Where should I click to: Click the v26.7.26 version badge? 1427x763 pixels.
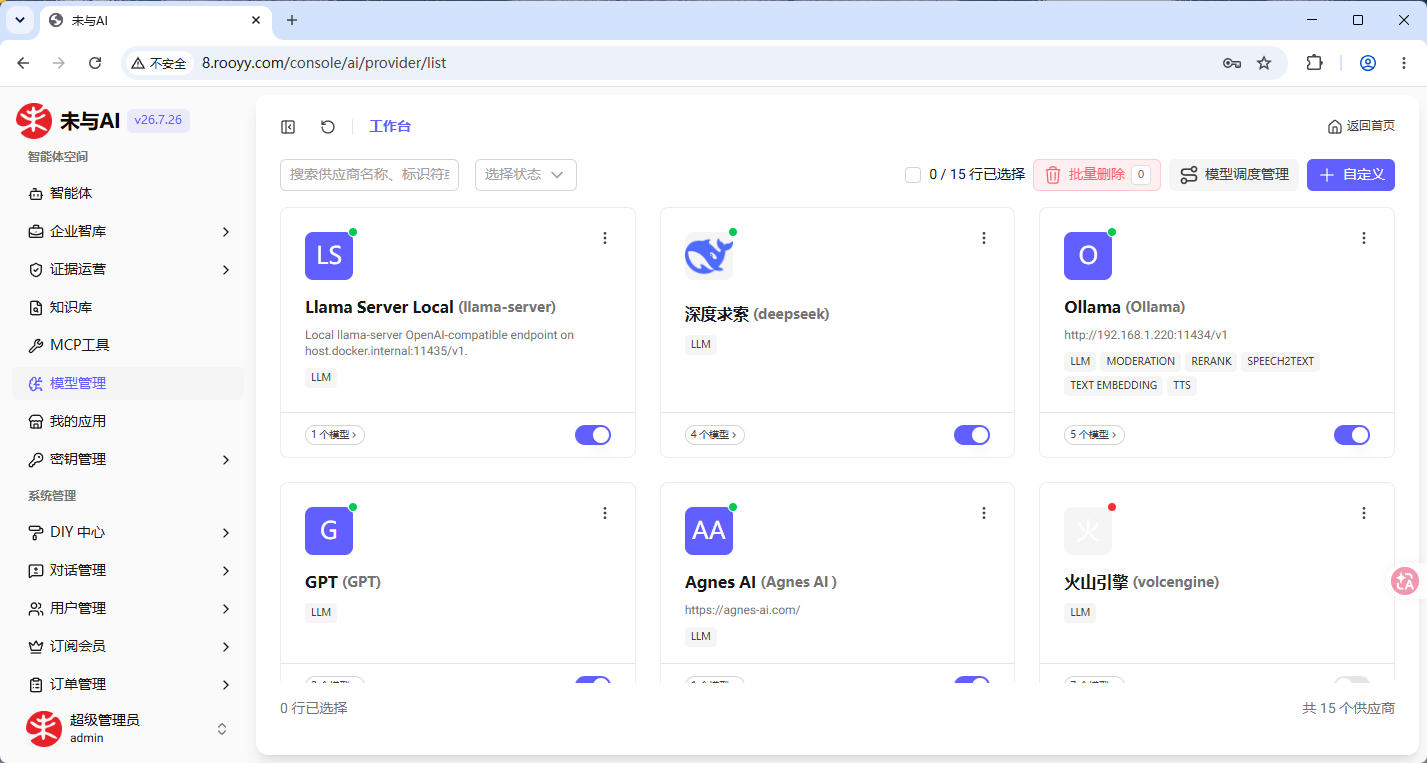coord(158,121)
